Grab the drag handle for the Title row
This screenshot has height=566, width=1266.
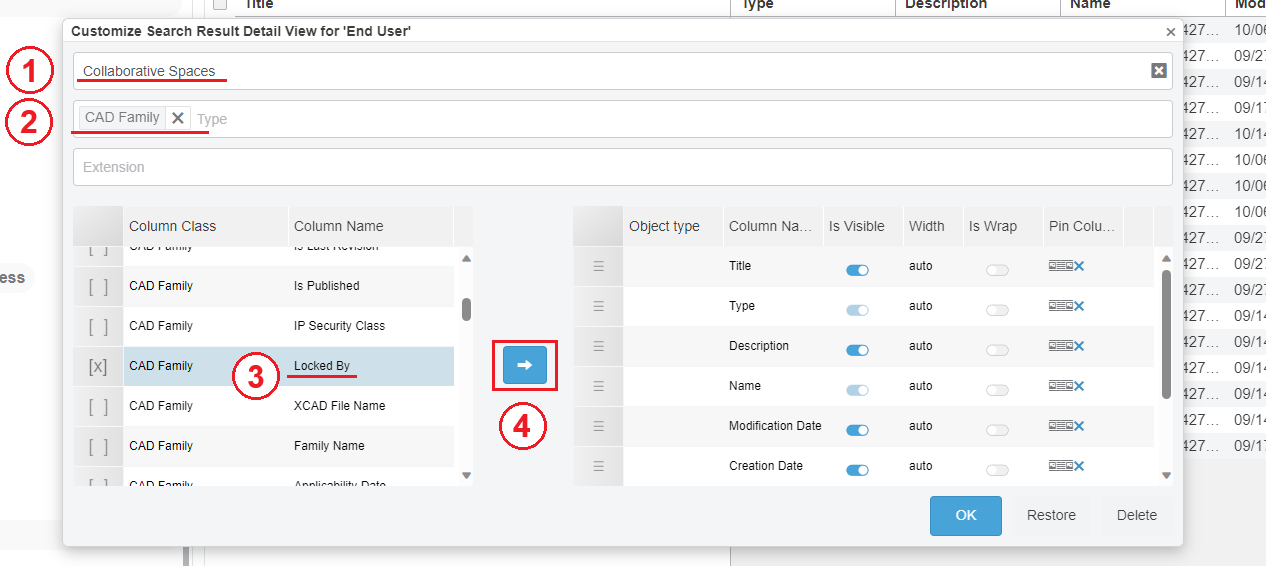598,266
